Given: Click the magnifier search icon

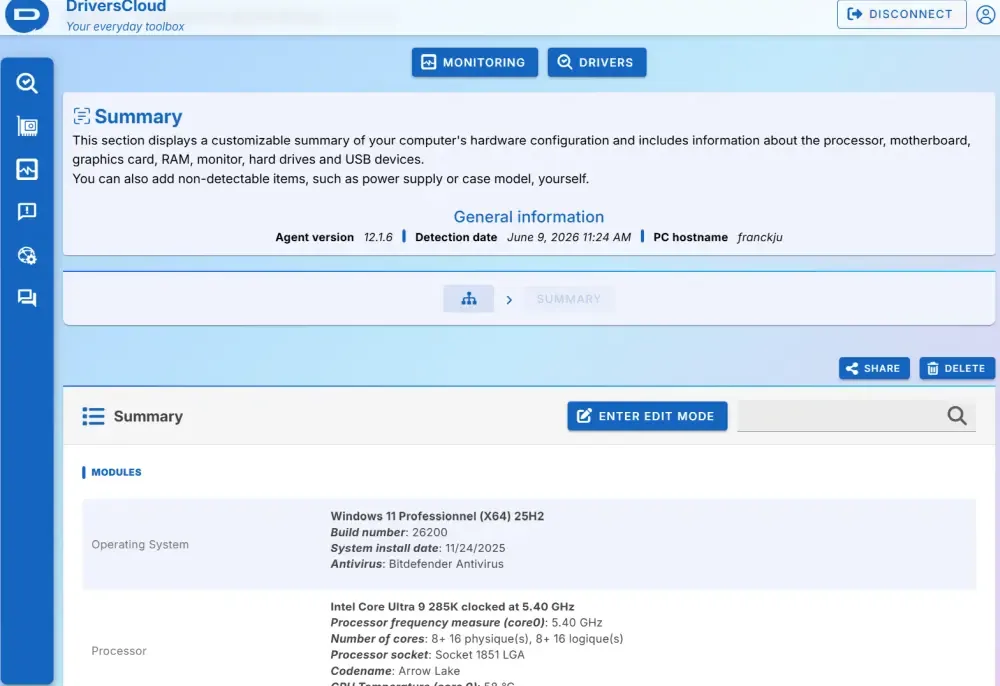Looking at the screenshot, I should tap(957, 416).
